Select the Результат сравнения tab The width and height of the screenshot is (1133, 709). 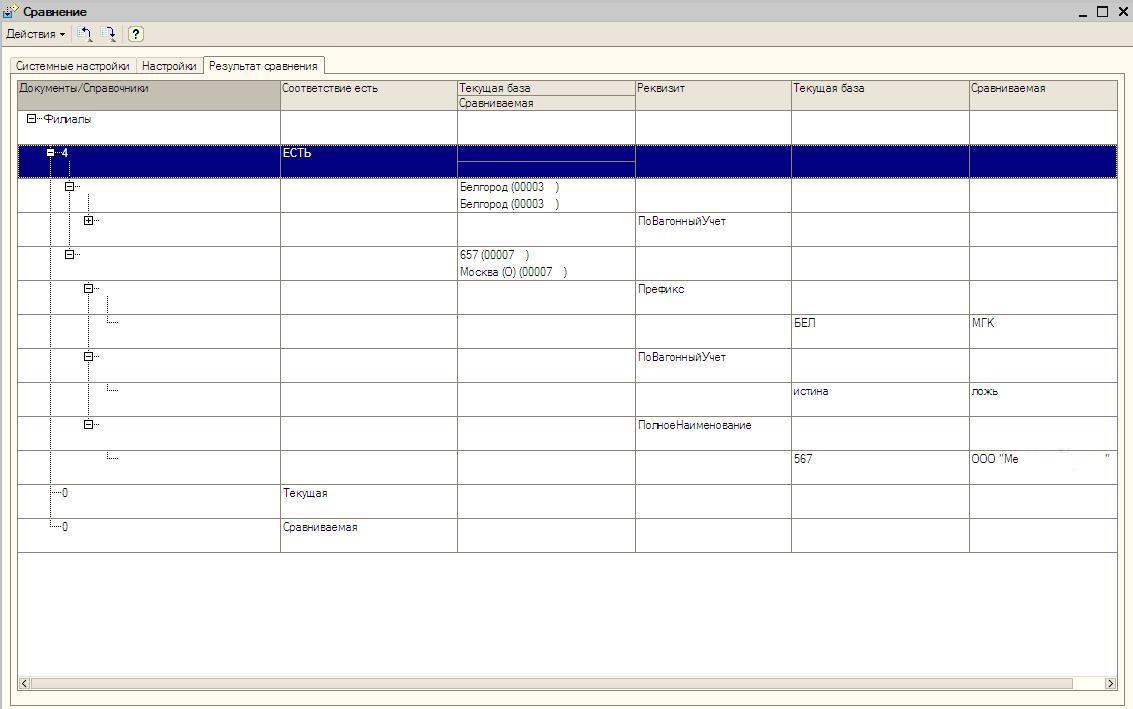coord(263,66)
